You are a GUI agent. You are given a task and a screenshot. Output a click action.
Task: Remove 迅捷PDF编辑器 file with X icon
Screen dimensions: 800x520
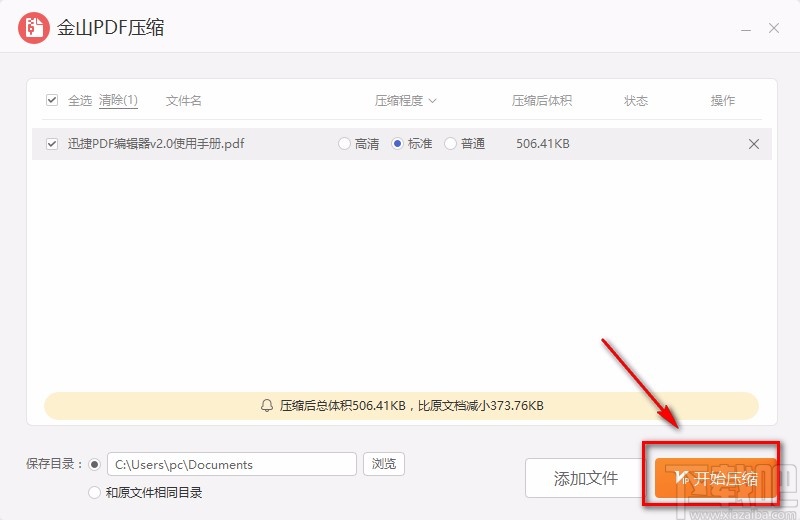click(754, 144)
